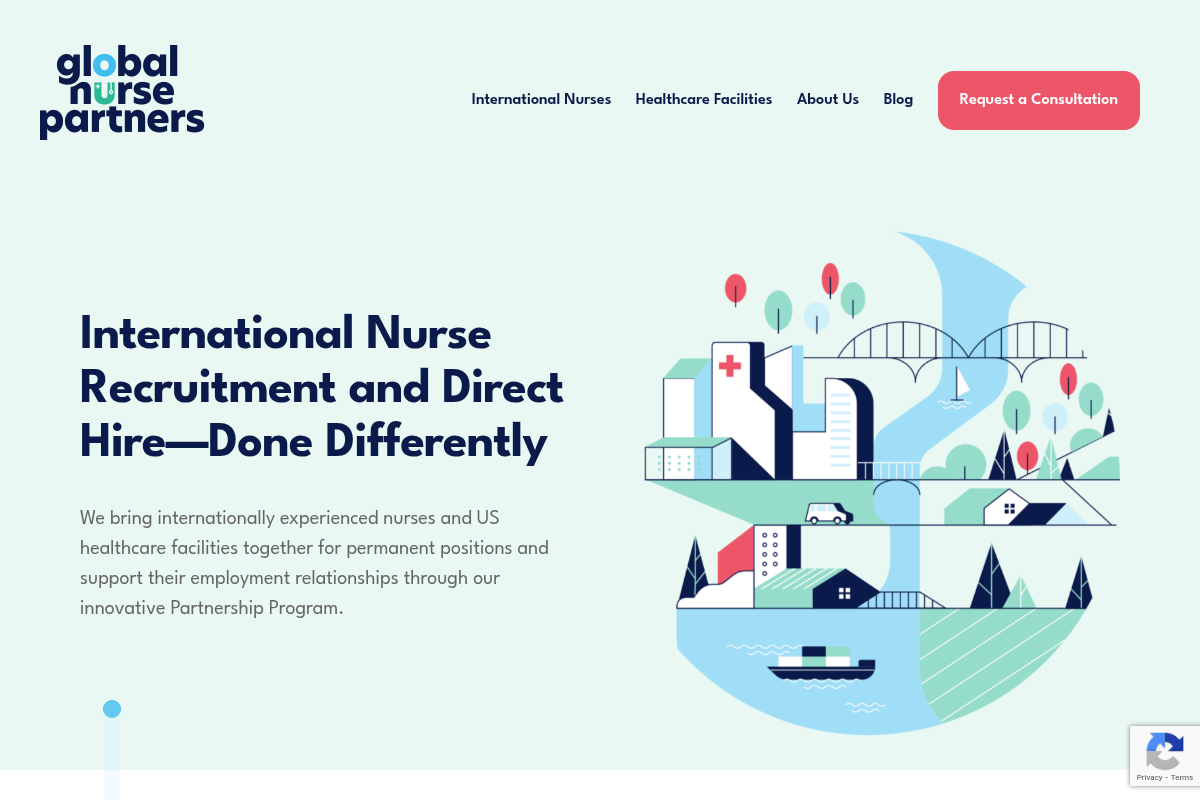The width and height of the screenshot is (1200, 800).
Task: Click the blue dot timeline marker
Action: (x=112, y=709)
